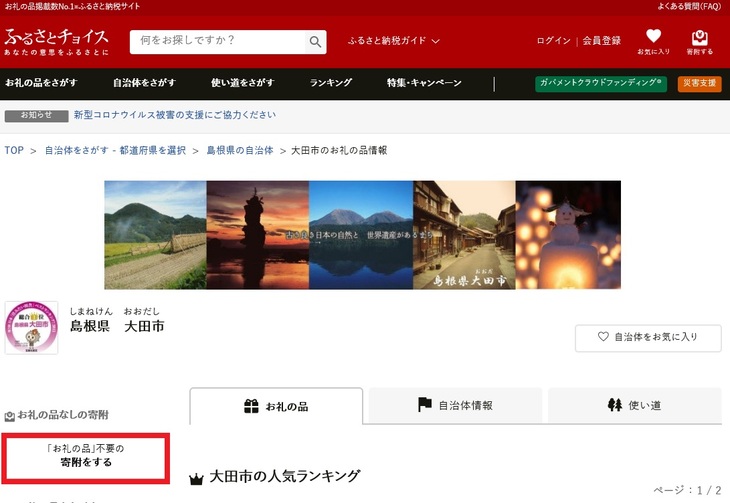Viewport: 730px width, 503px height.
Task: Open the ログイン link
Action: [x=553, y=41]
